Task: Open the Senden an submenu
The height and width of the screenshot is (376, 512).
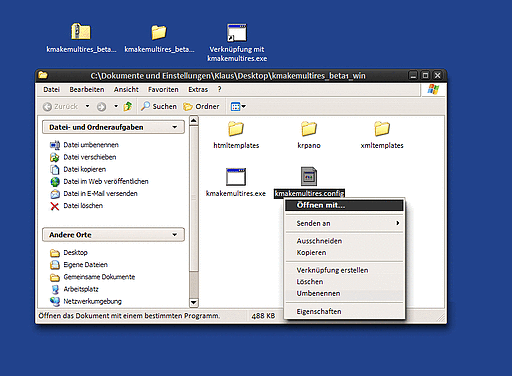Action: (344, 223)
